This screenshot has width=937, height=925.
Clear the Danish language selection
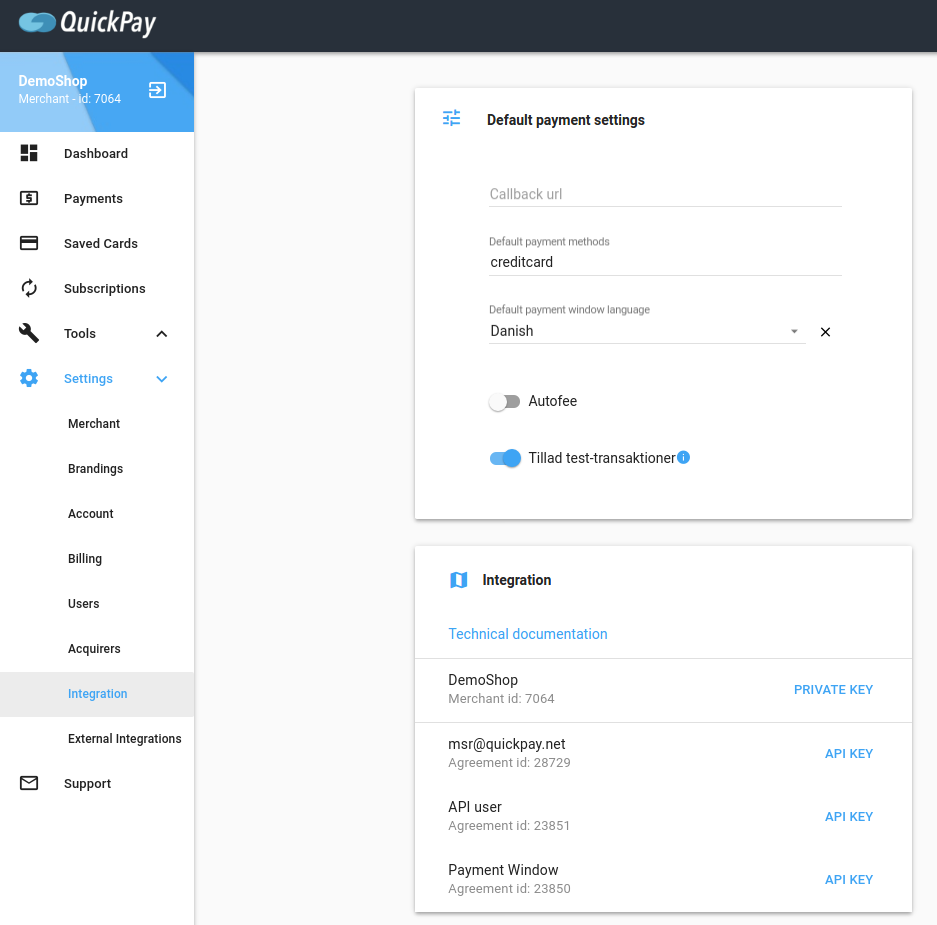click(x=825, y=332)
